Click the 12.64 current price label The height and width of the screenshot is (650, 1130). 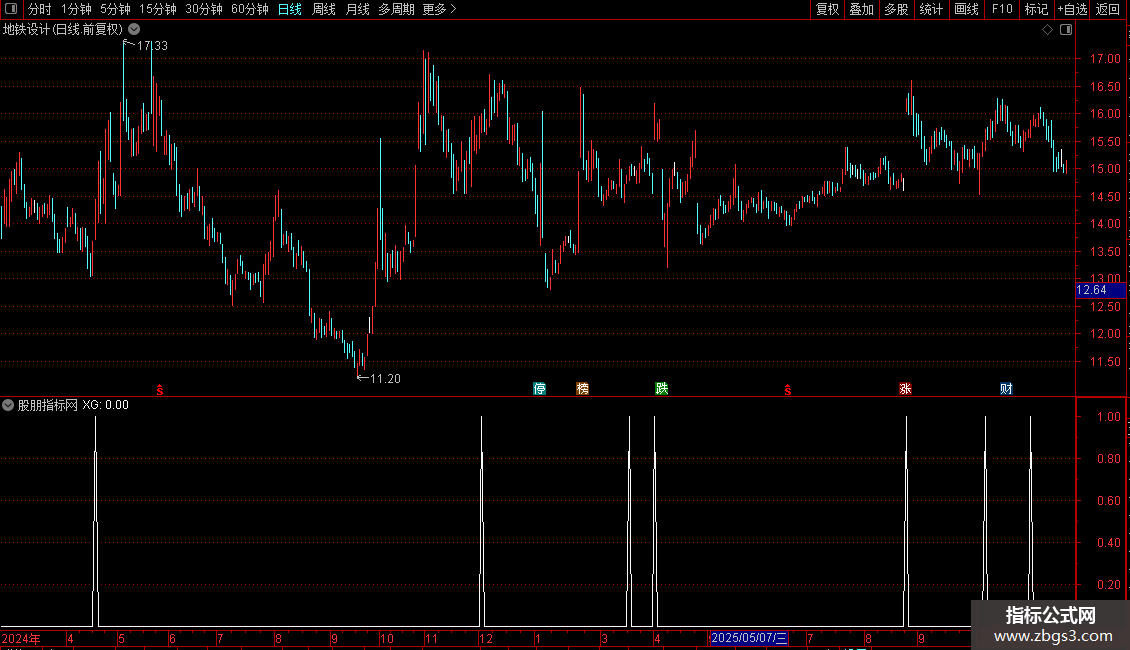pos(1100,290)
